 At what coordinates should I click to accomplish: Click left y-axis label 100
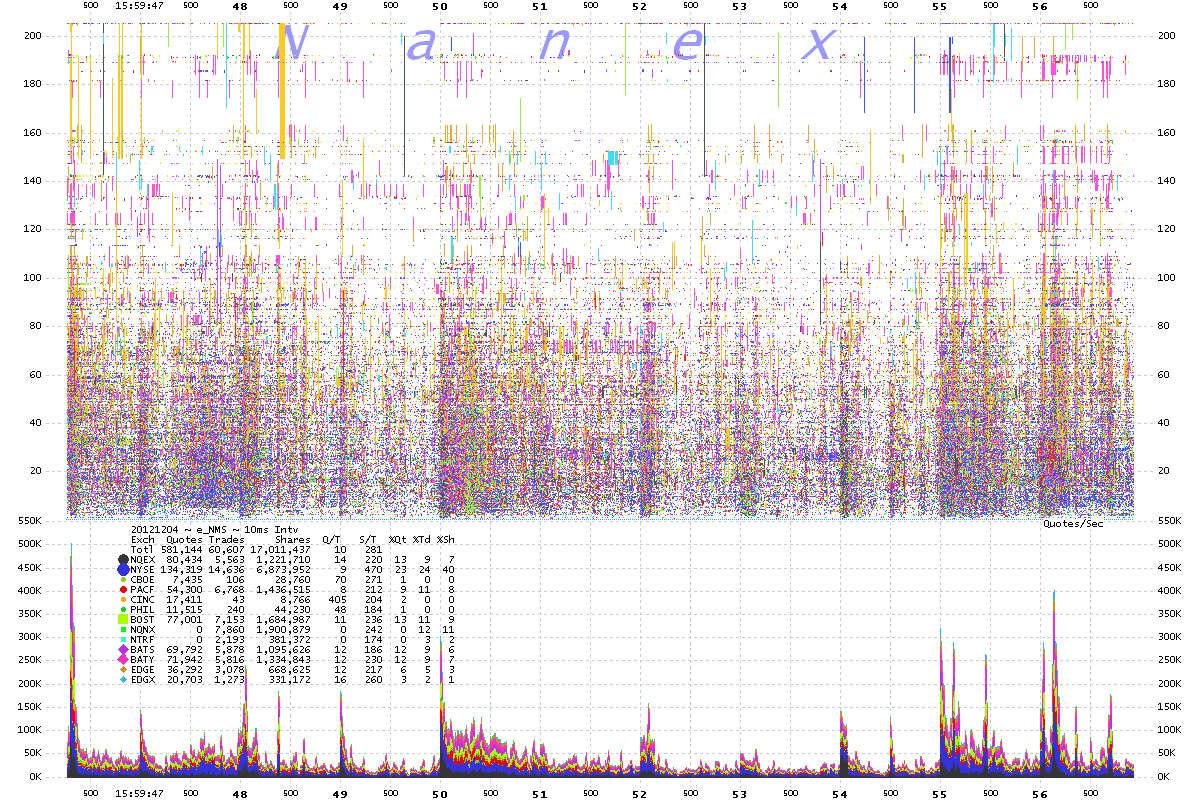pos(32,277)
